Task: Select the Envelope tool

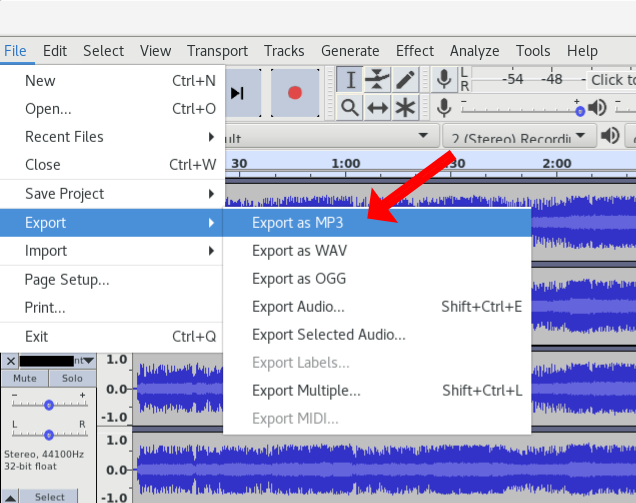Action: (x=377, y=80)
